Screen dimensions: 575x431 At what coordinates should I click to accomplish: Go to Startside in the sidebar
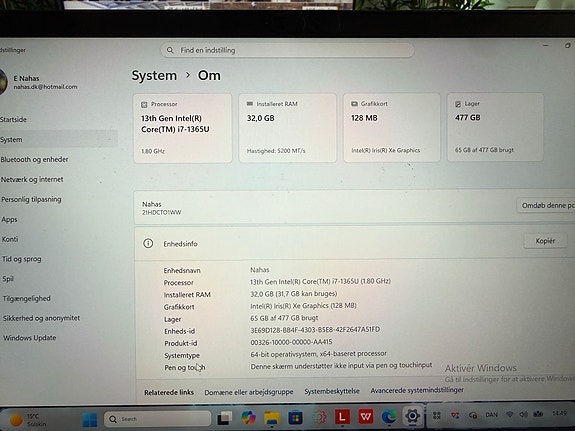[14, 119]
